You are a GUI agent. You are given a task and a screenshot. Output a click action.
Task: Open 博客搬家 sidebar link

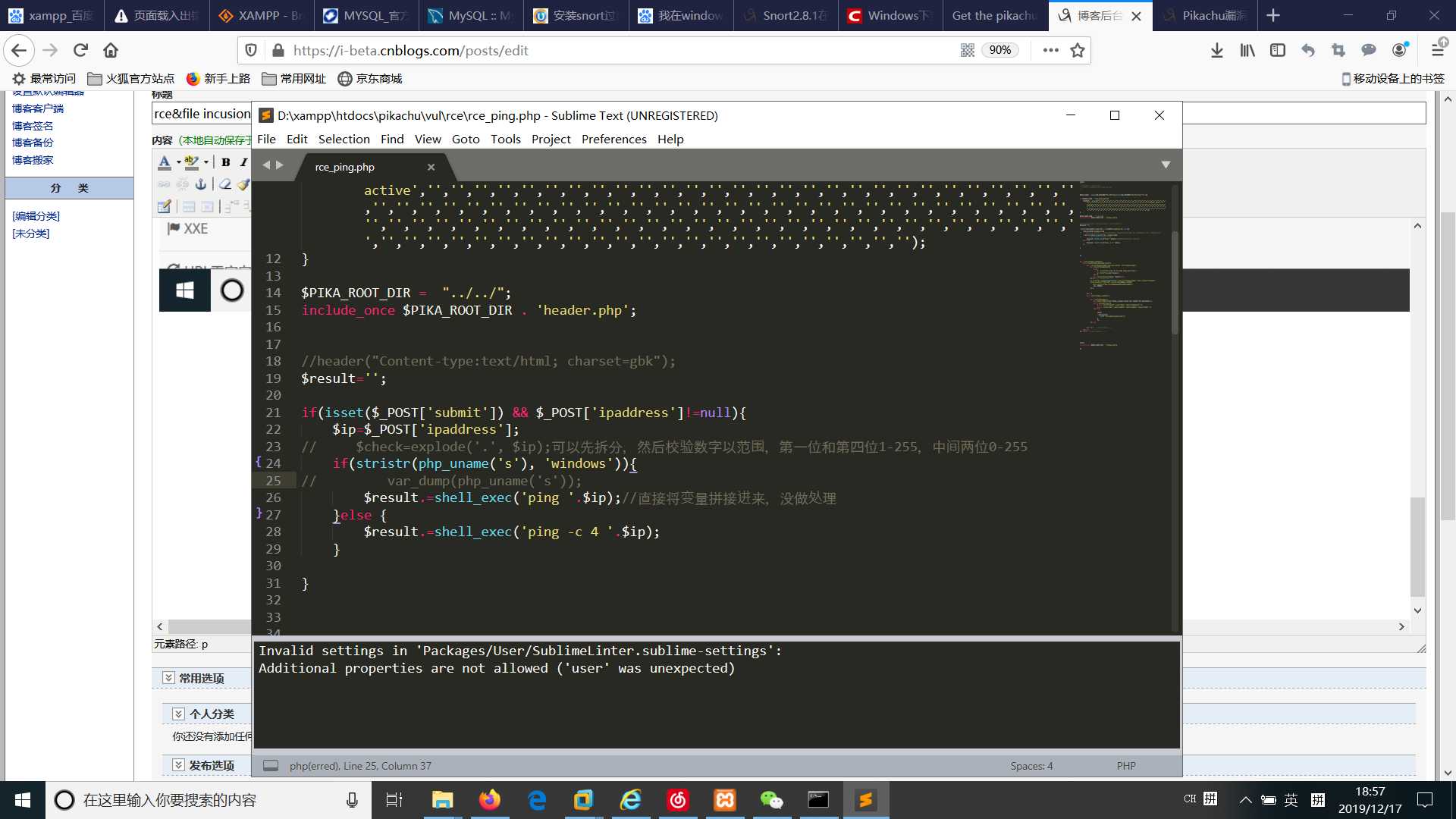click(33, 160)
